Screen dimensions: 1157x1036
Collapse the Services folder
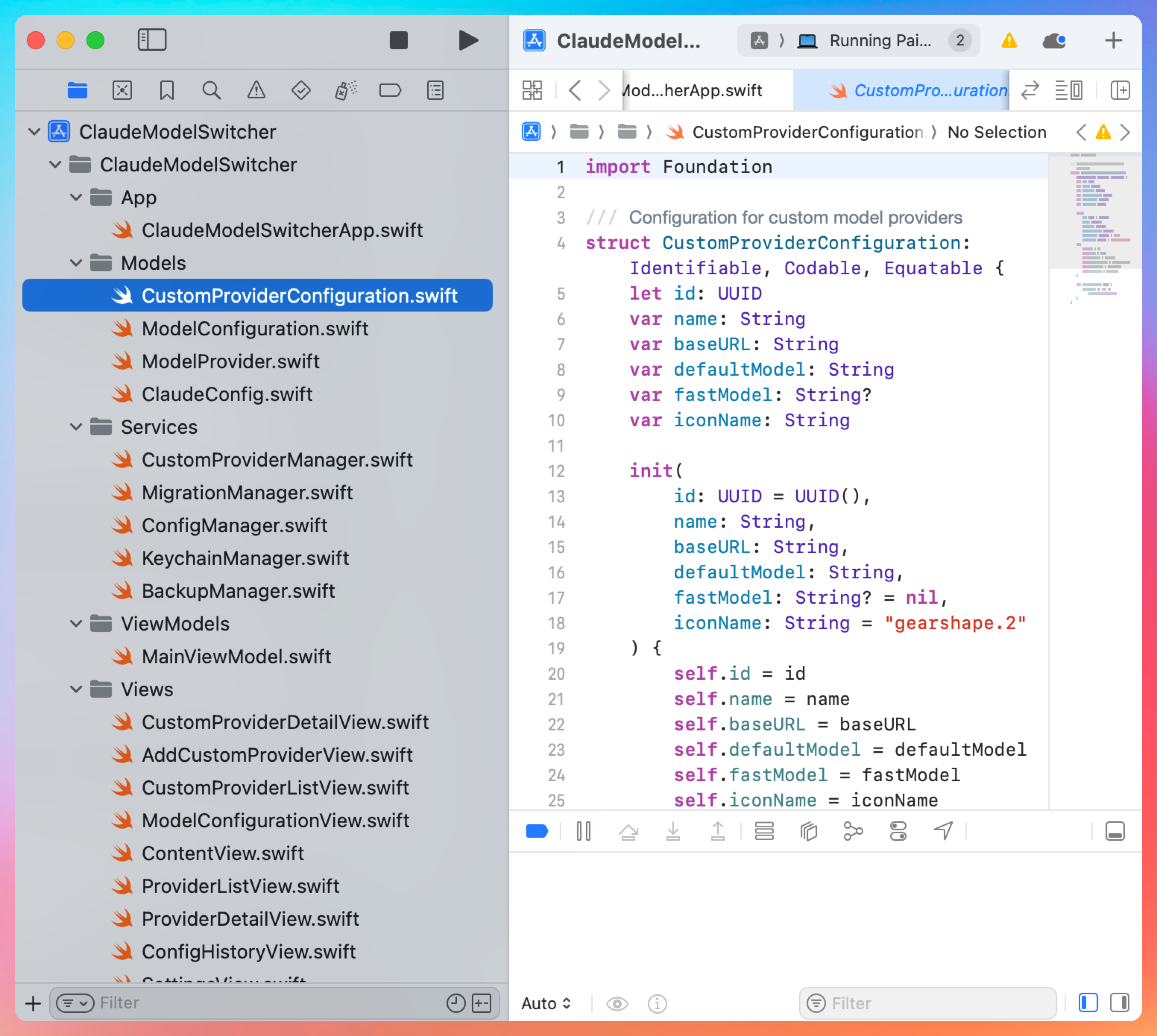(76, 427)
